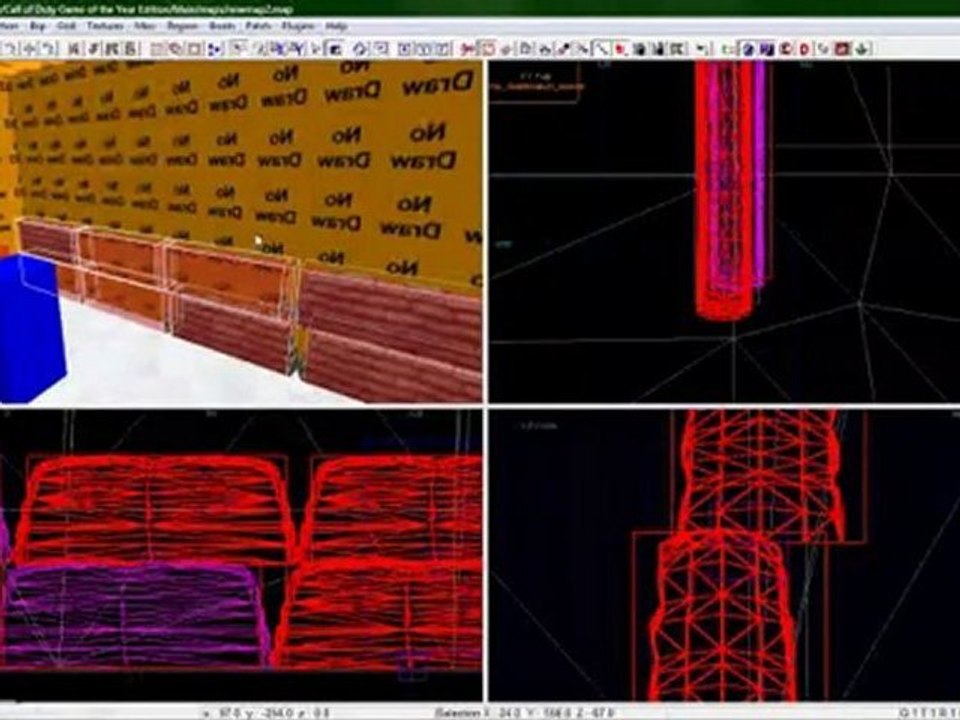Toggle the blue round toolbar button
Screen dimensions: 960x720
[748, 48]
